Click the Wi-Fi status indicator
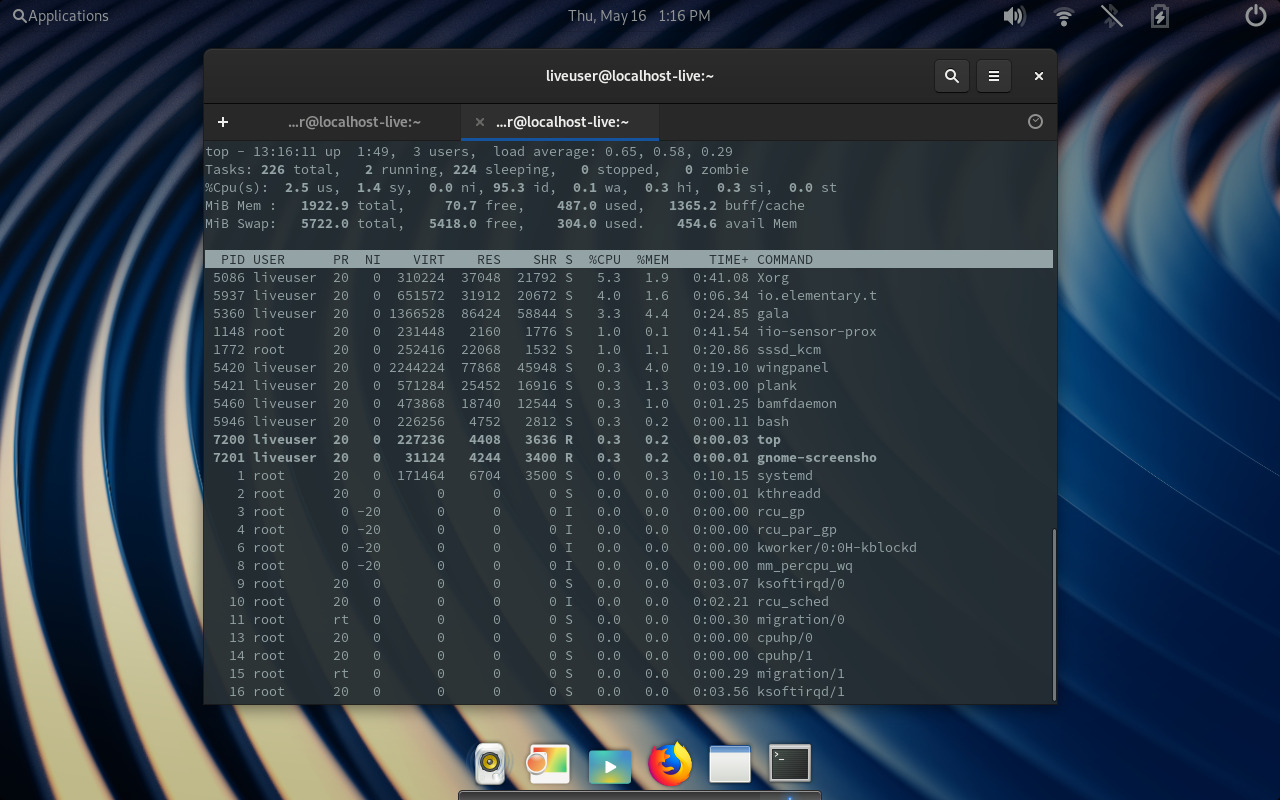This screenshot has width=1280, height=800. (1062, 16)
